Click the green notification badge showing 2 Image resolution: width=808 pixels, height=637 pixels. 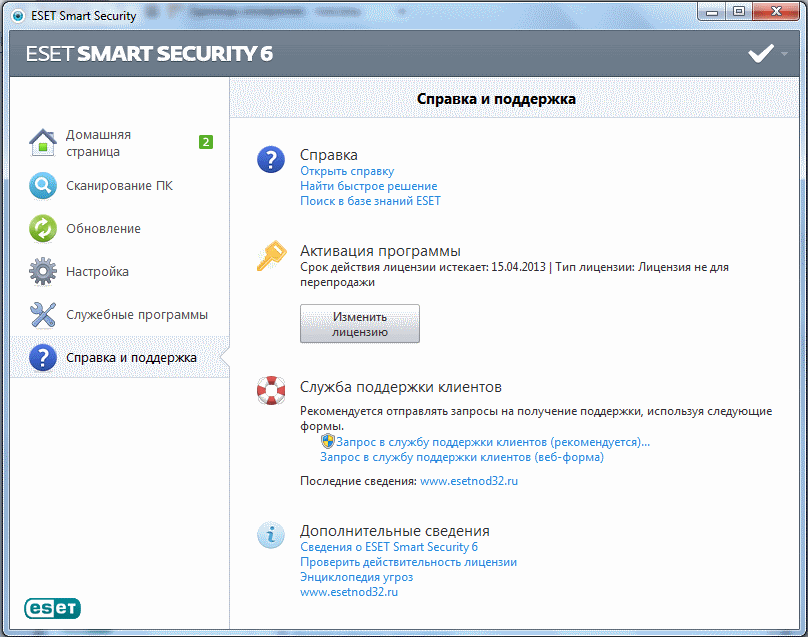click(x=206, y=142)
